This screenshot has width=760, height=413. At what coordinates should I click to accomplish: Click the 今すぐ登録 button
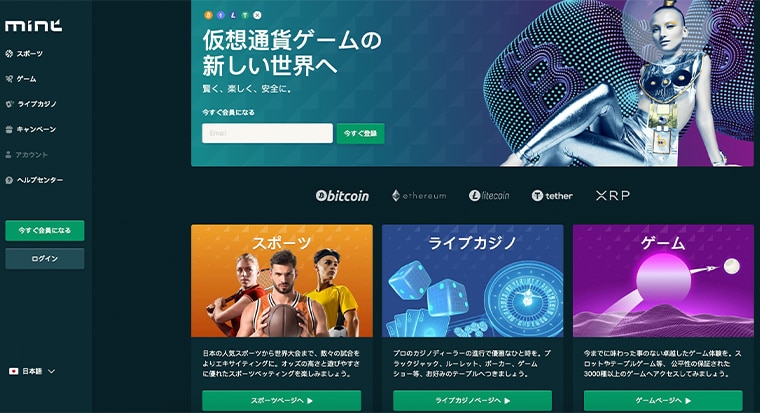(x=361, y=133)
